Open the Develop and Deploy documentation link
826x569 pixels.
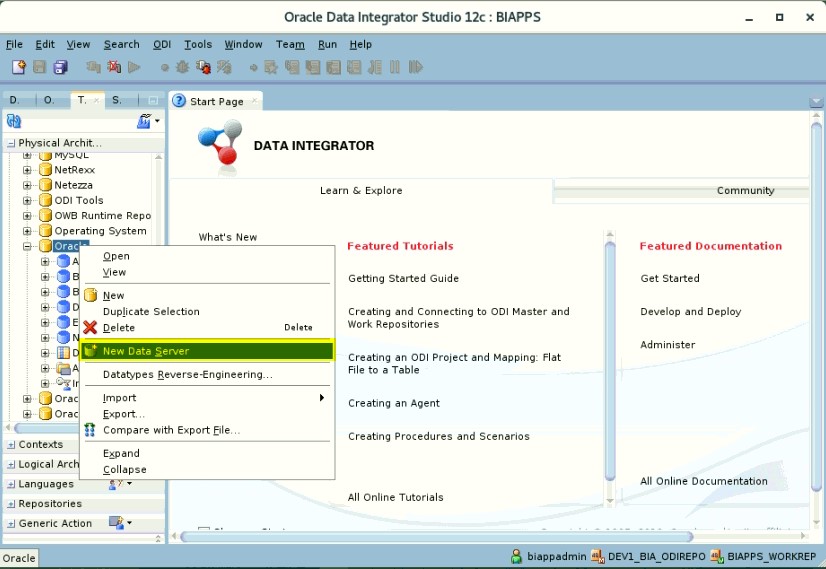tap(691, 311)
